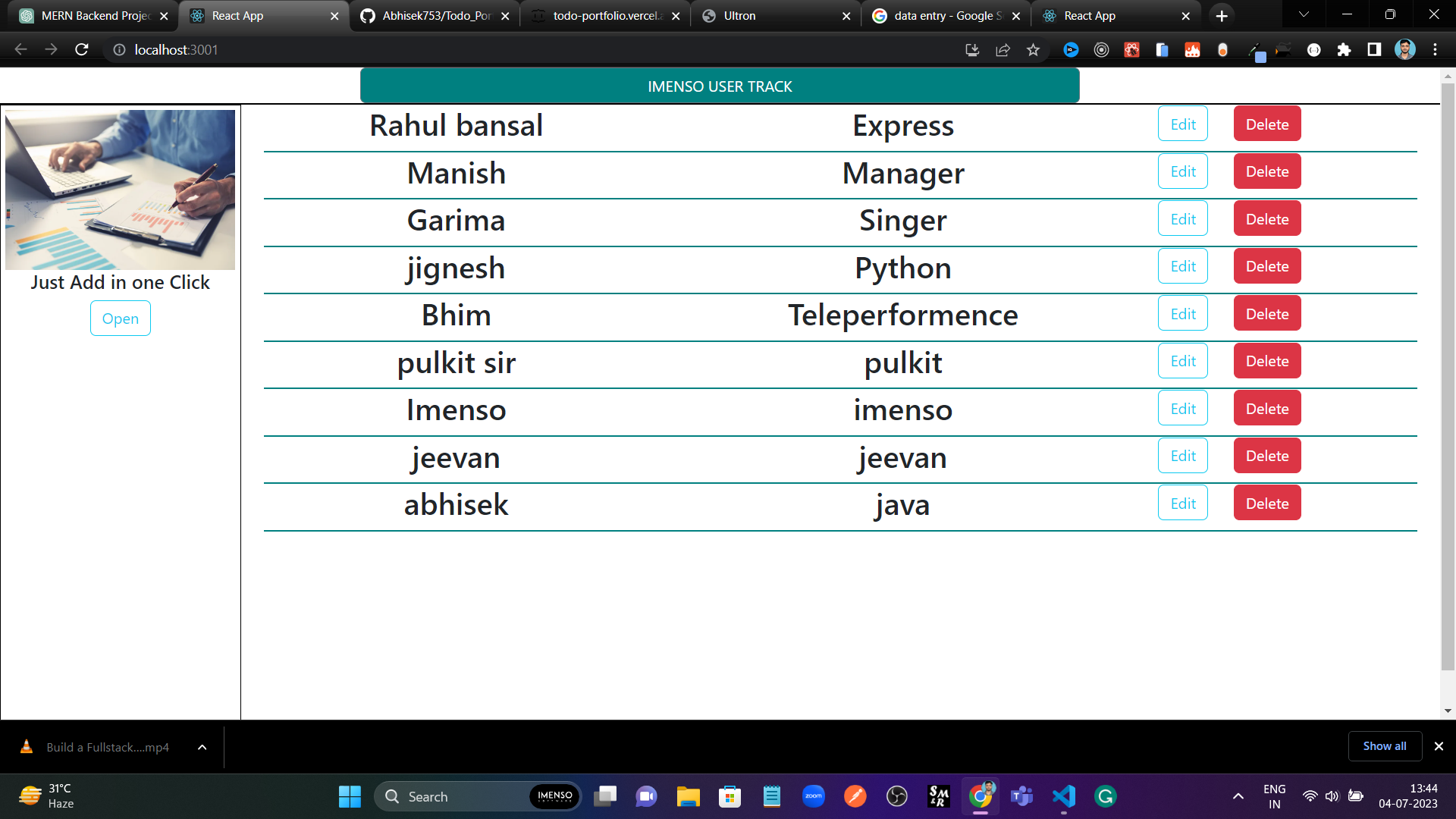This screenshot has height=819, width=1456.
Task: Click the laptop workspace image thumbnail
Action: [x=120, y=190]
